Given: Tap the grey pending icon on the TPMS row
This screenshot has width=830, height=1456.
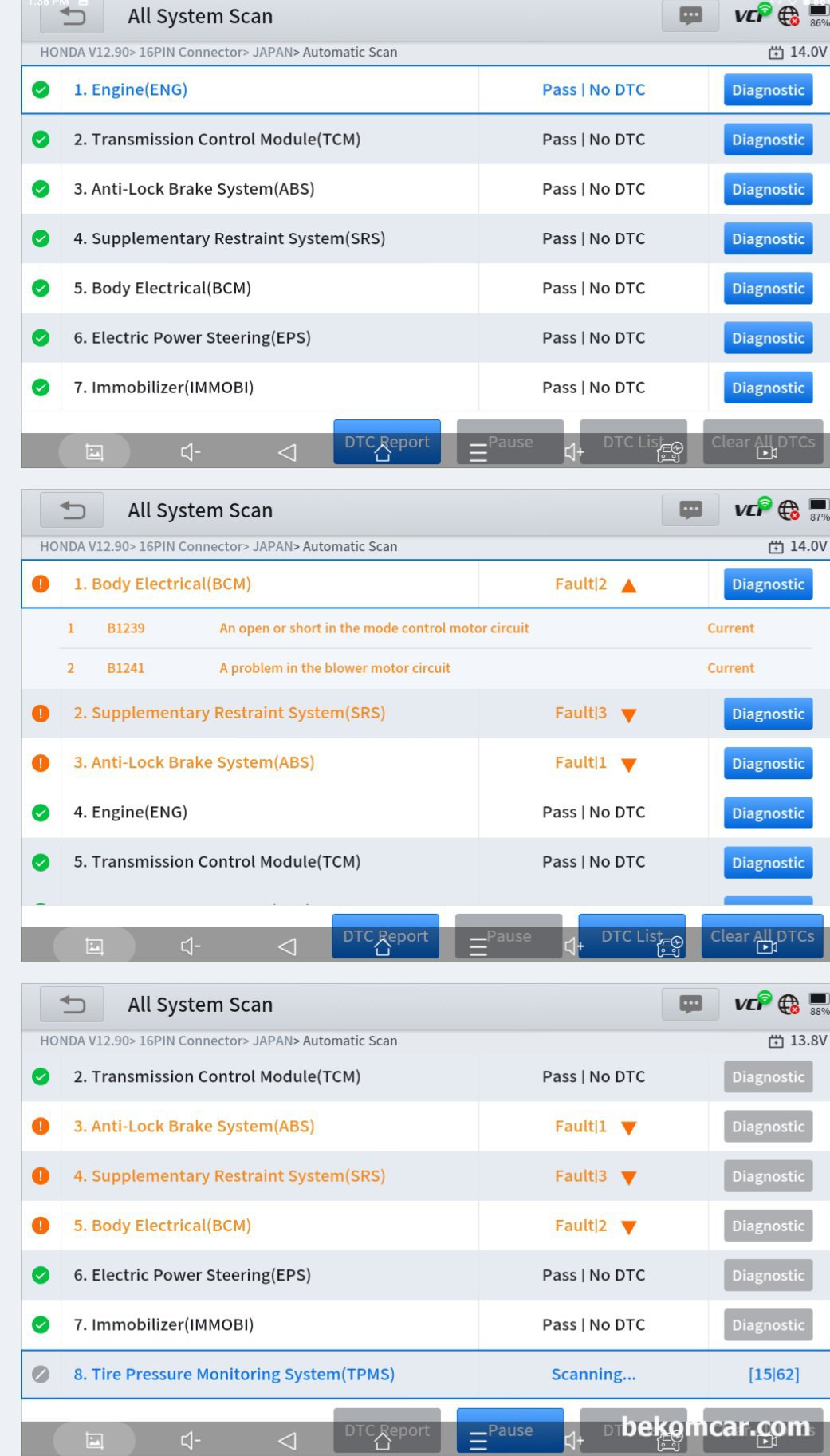Looking at the screenshot, I should tap(41, 1374).
